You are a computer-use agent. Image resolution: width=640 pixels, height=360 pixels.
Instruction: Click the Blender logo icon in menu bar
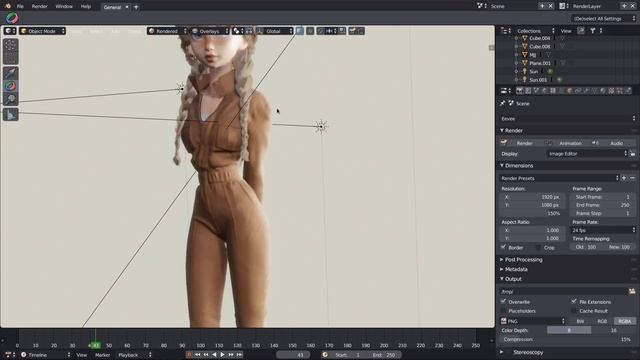click(7, 6)
